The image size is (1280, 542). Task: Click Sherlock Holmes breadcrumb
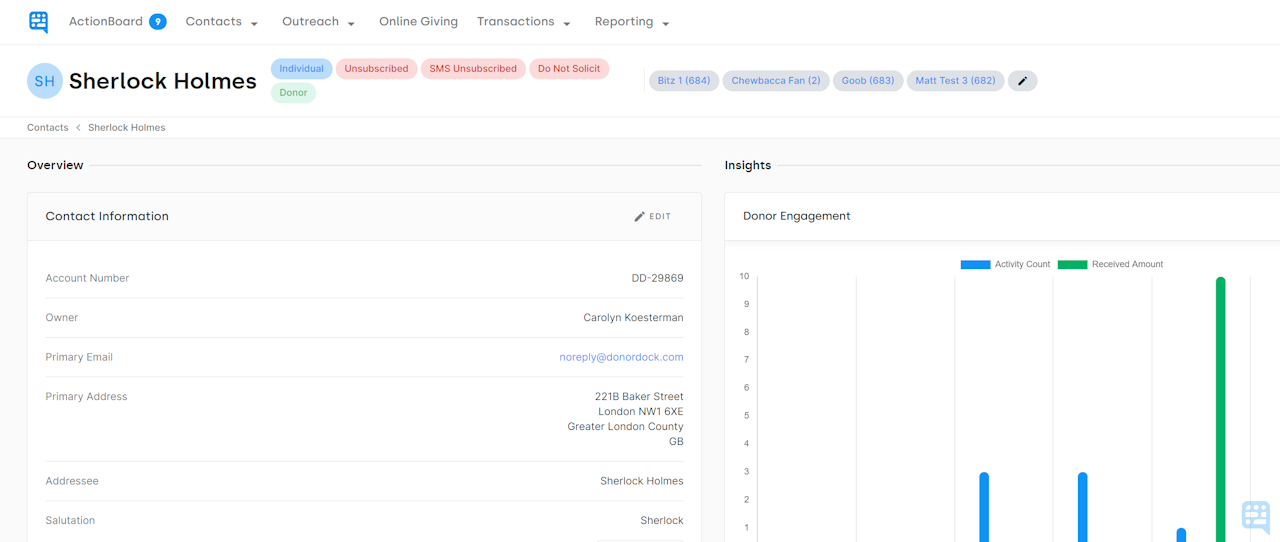coord(127,128)
